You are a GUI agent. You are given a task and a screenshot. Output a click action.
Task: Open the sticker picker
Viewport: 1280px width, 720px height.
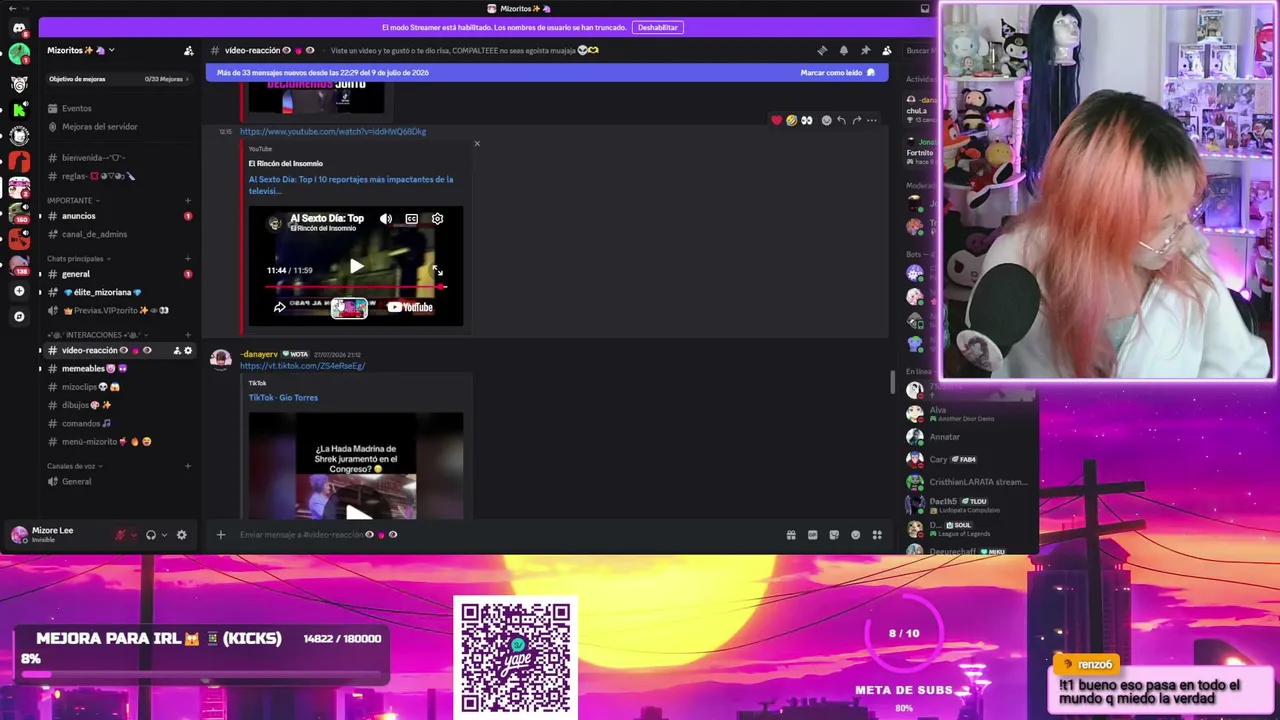pyautogui.click(x=834, y=535)
